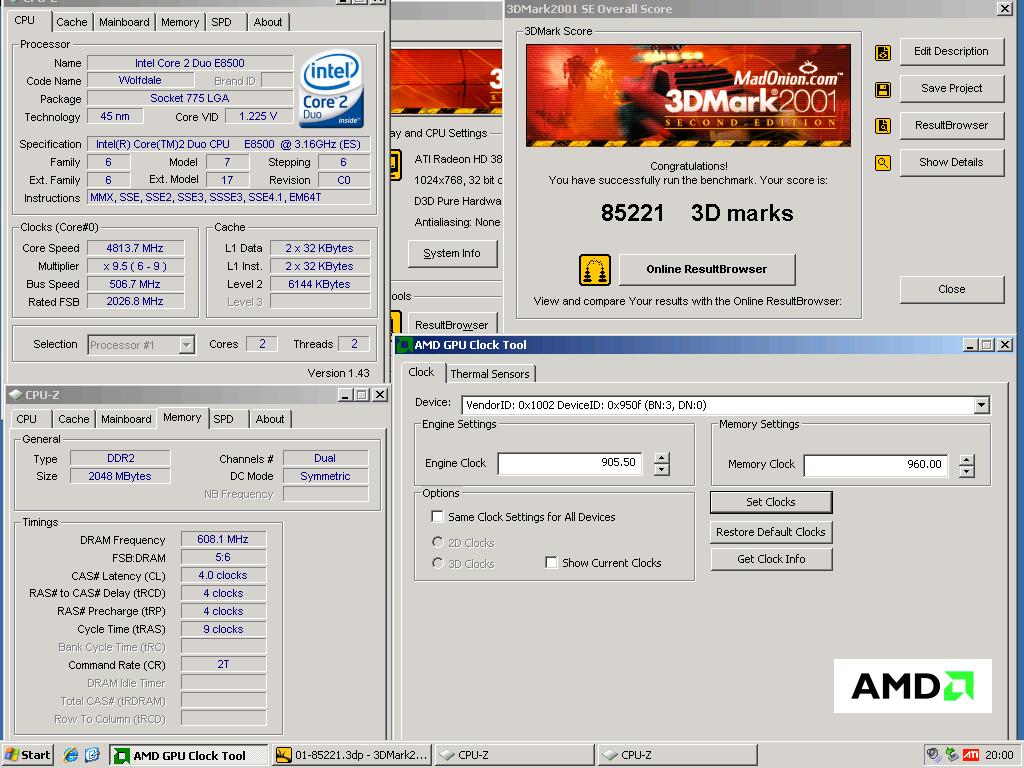Toggle the Show Current Clocks checkbox
Image resolution: width=1024 pixels, height=768 pixels.
pos(551,562)
